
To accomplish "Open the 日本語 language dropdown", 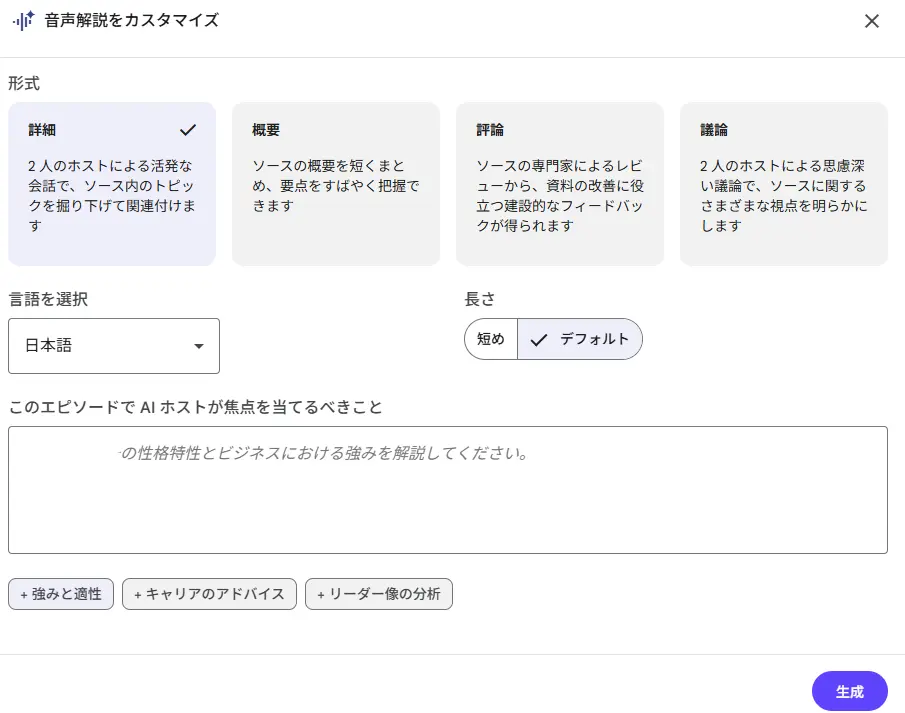I will (114, 346).
